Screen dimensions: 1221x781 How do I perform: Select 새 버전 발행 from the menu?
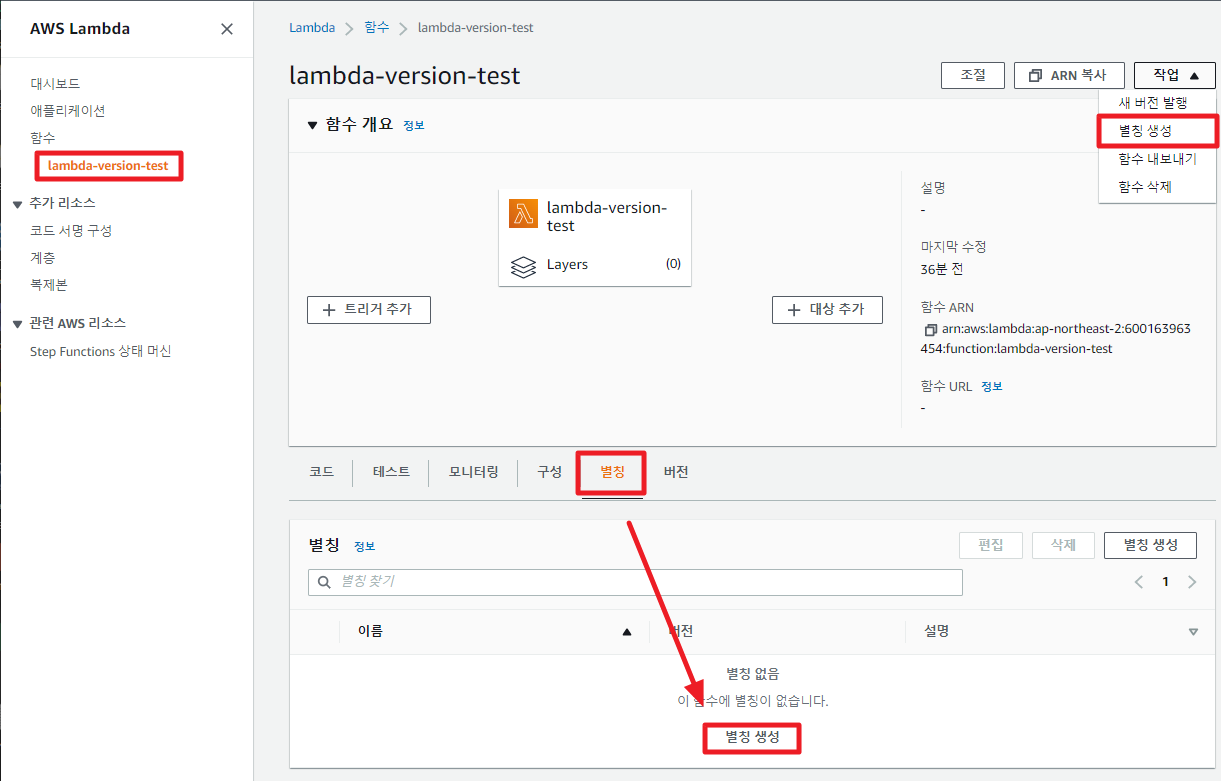click(1151, 103)
